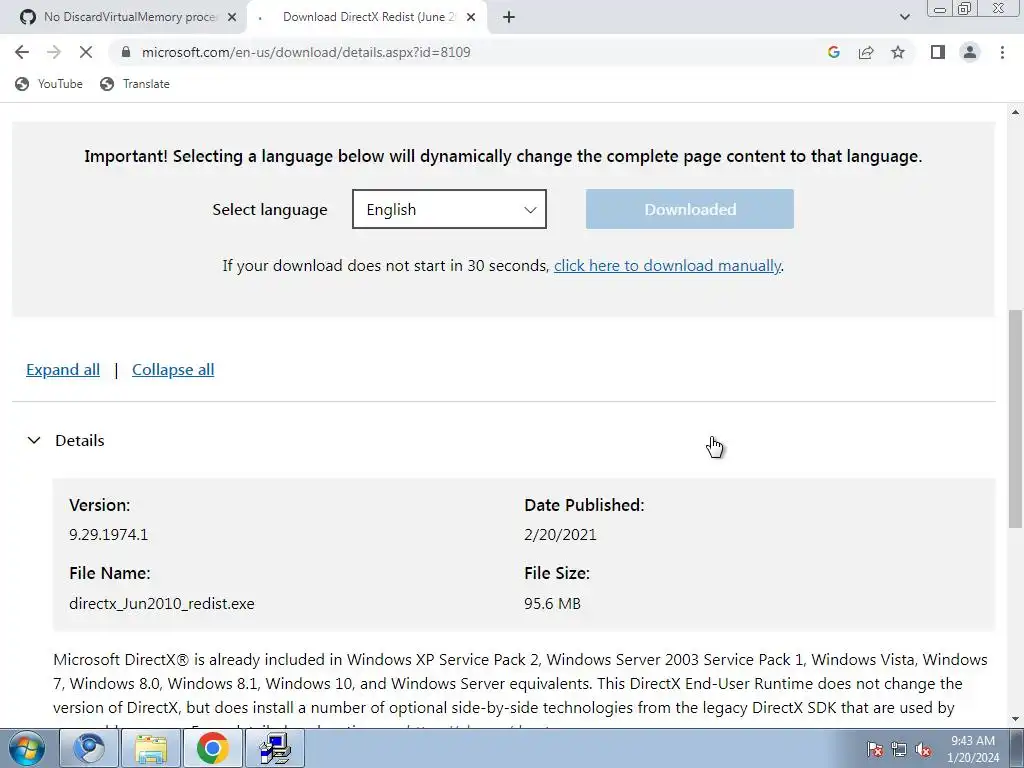Open the Select language dropdown
The image size is (1024, 768).
click(x=449, y=209)
